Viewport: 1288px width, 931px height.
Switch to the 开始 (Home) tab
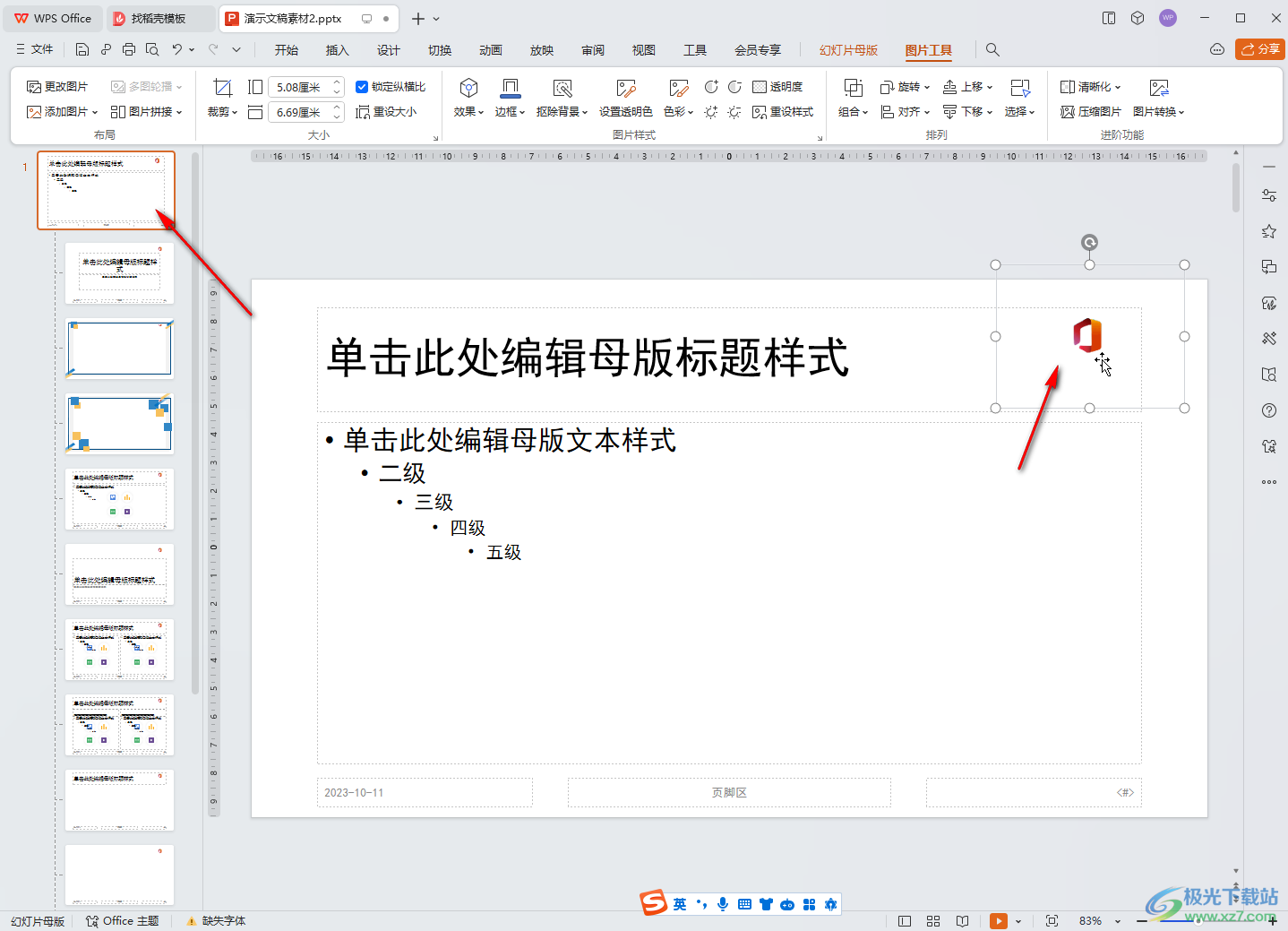(x=287, y=50)
